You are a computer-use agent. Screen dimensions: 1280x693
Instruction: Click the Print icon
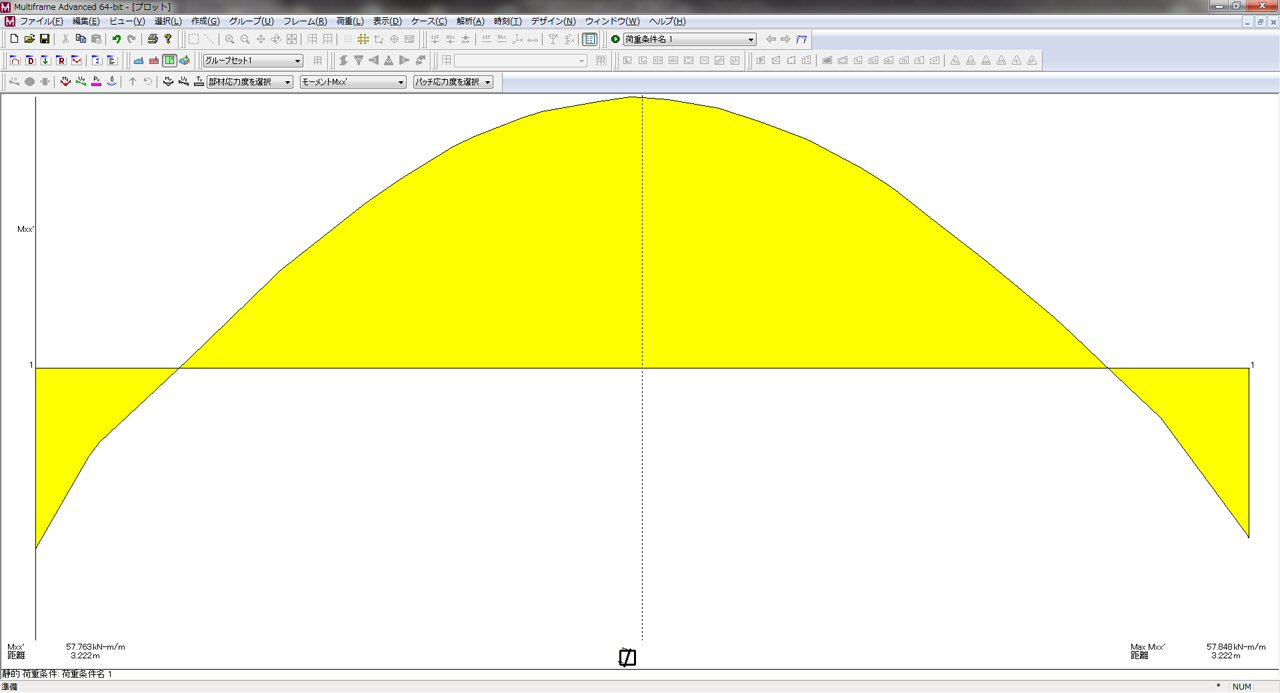tap(153, 39)
